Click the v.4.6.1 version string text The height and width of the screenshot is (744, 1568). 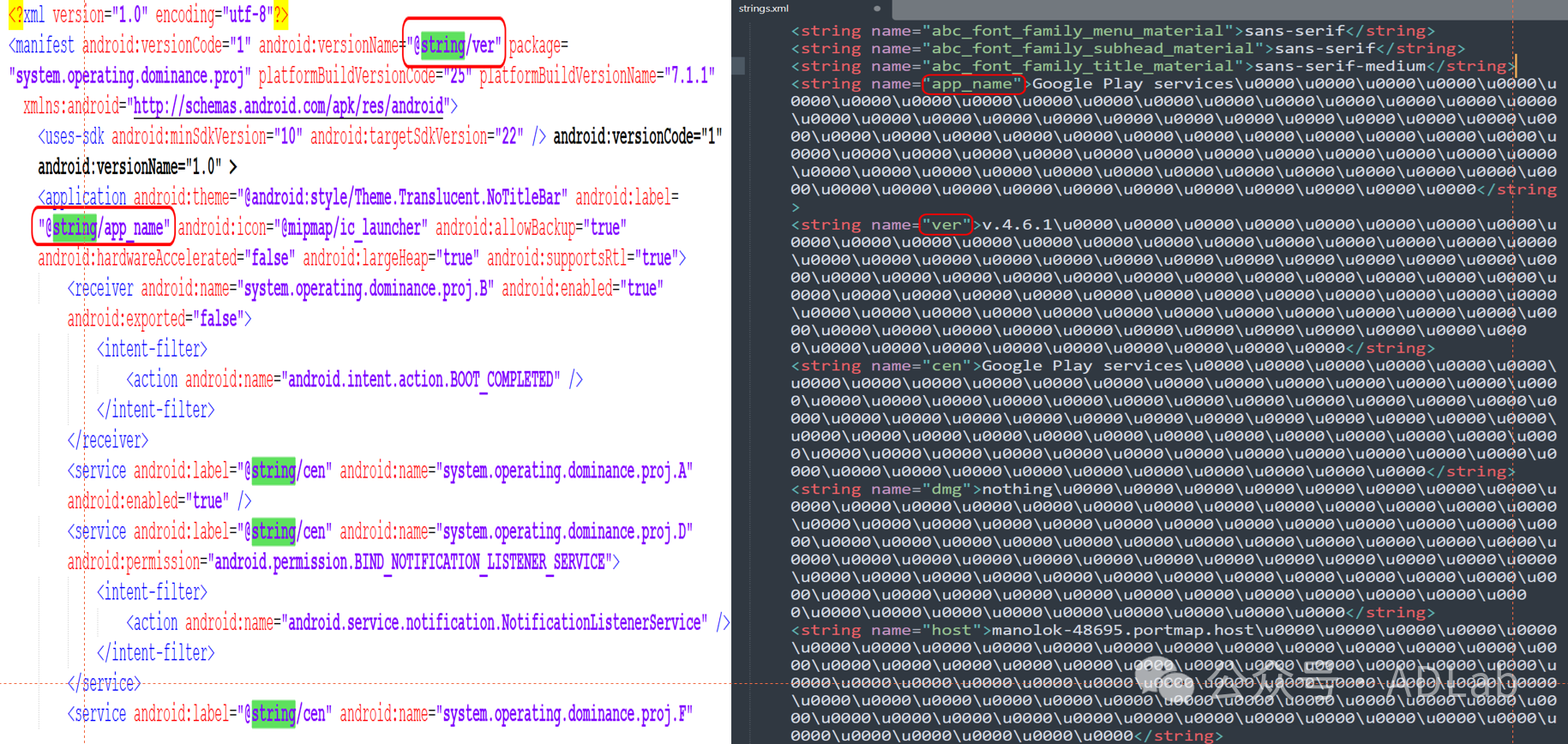coord(1016,225)
